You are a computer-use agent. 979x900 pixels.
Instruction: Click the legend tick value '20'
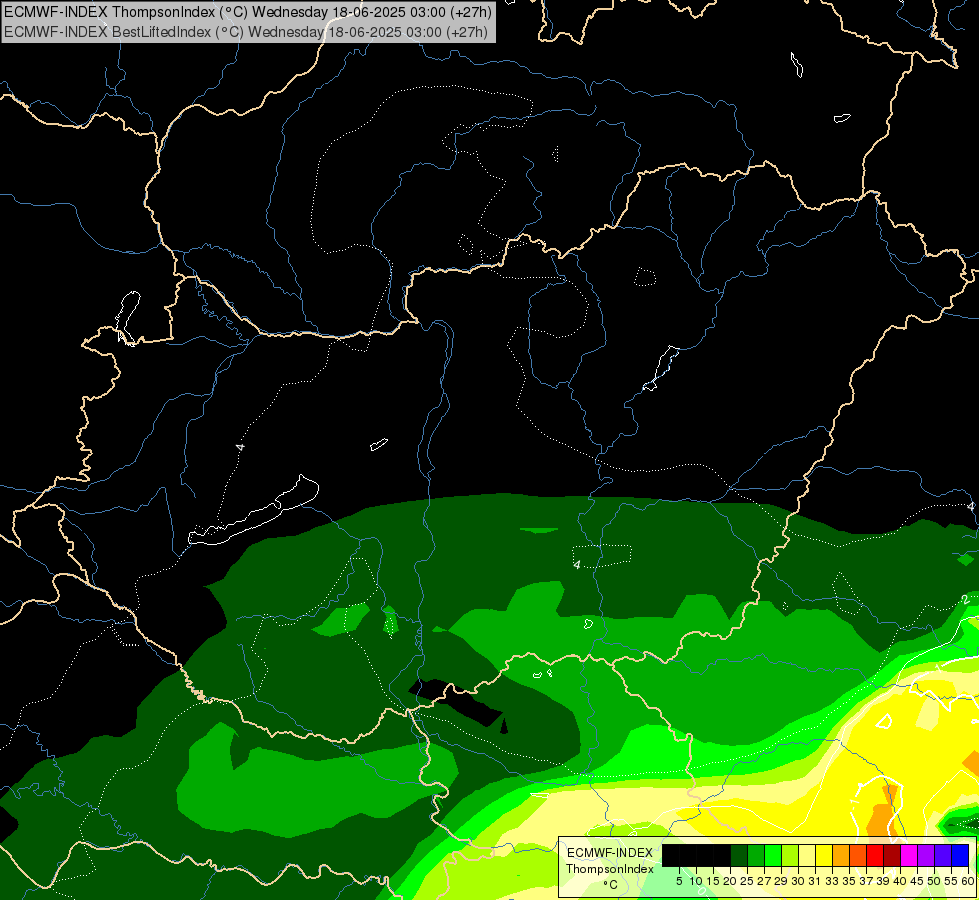[730, 881]
